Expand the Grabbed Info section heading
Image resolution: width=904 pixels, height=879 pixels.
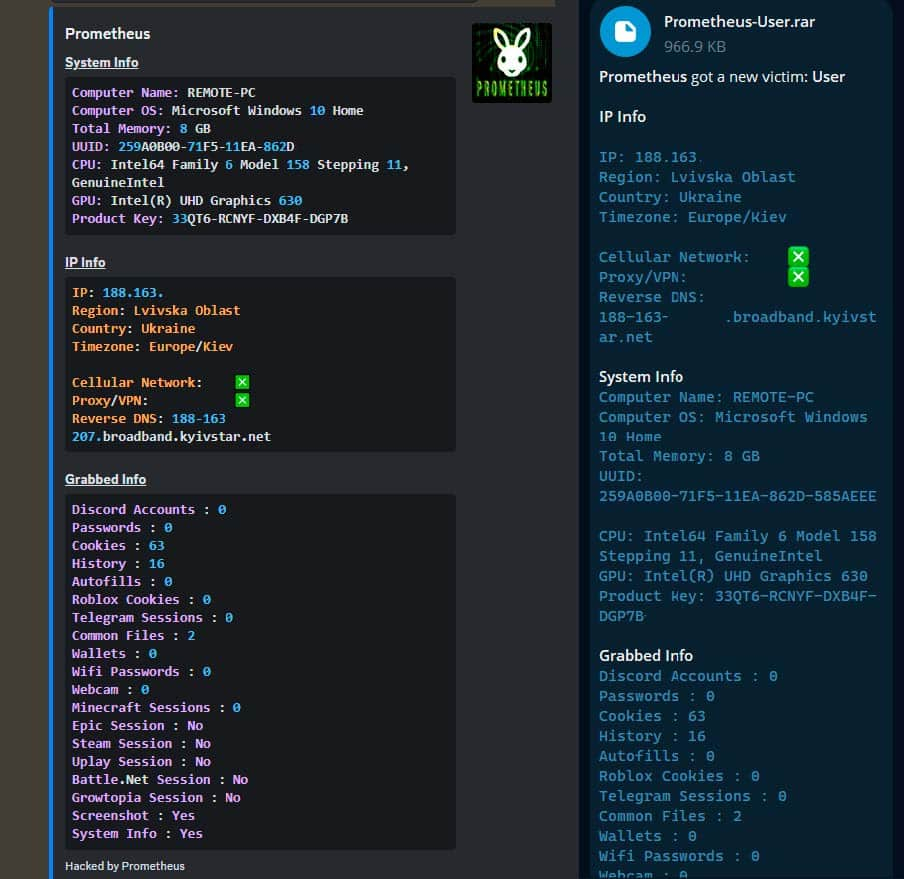105,479
